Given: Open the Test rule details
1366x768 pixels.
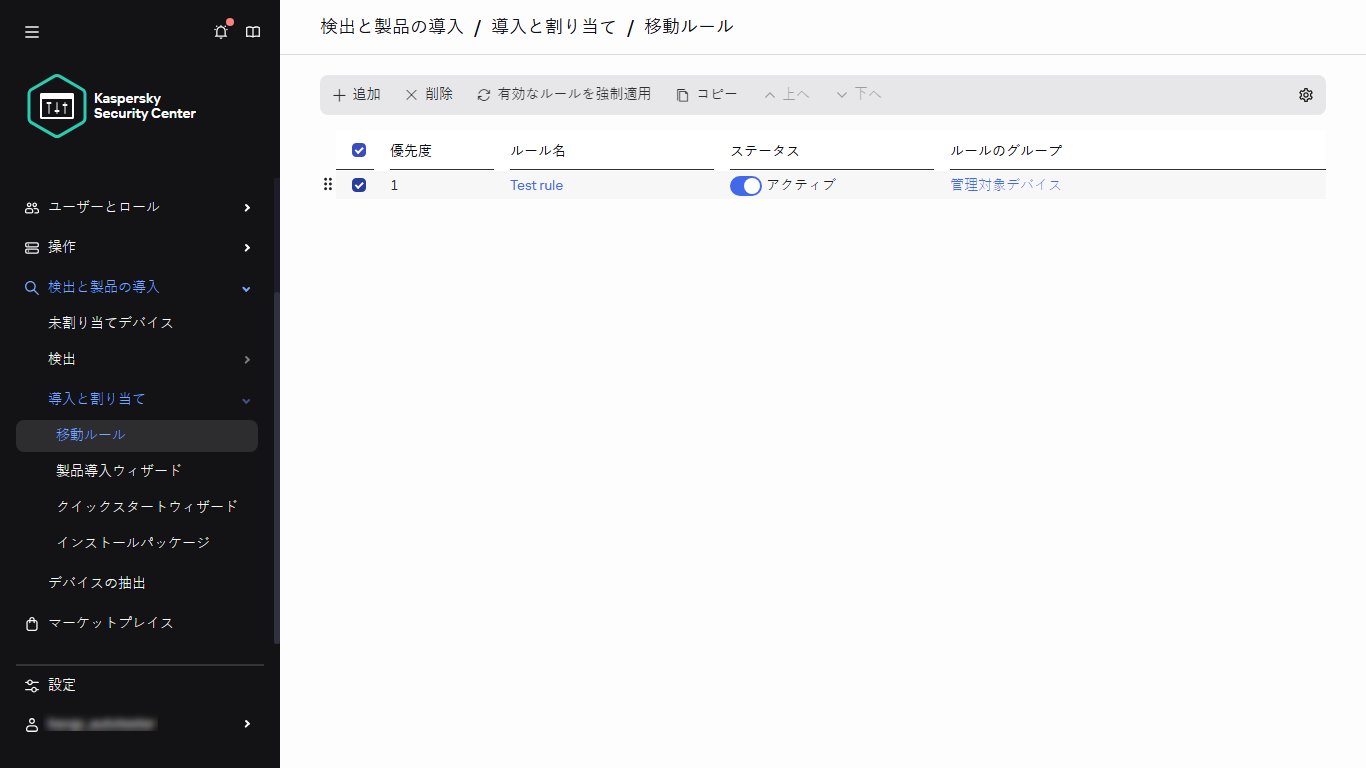Looking at the screenshot, I should pyautogui.click(x=536, y=185).
